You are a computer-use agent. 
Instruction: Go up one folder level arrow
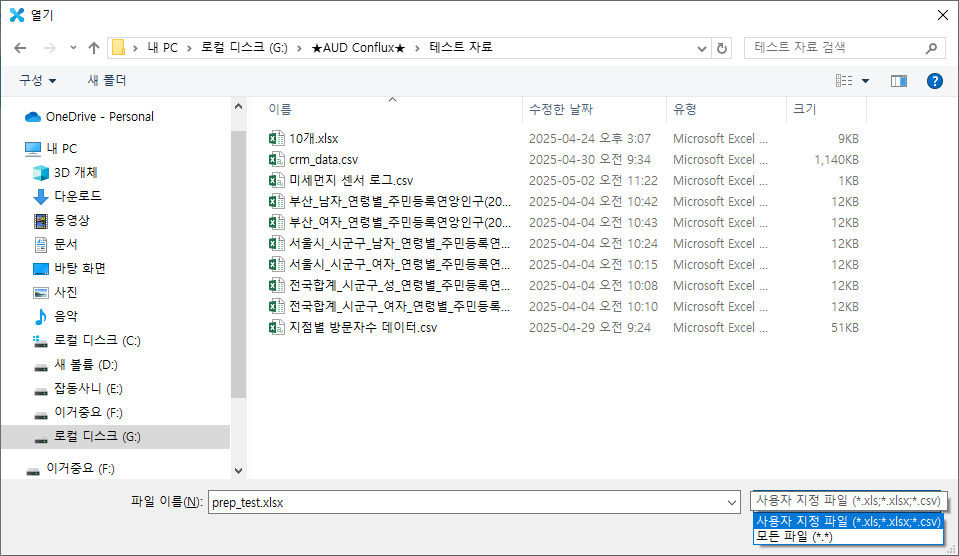point(94,48)
